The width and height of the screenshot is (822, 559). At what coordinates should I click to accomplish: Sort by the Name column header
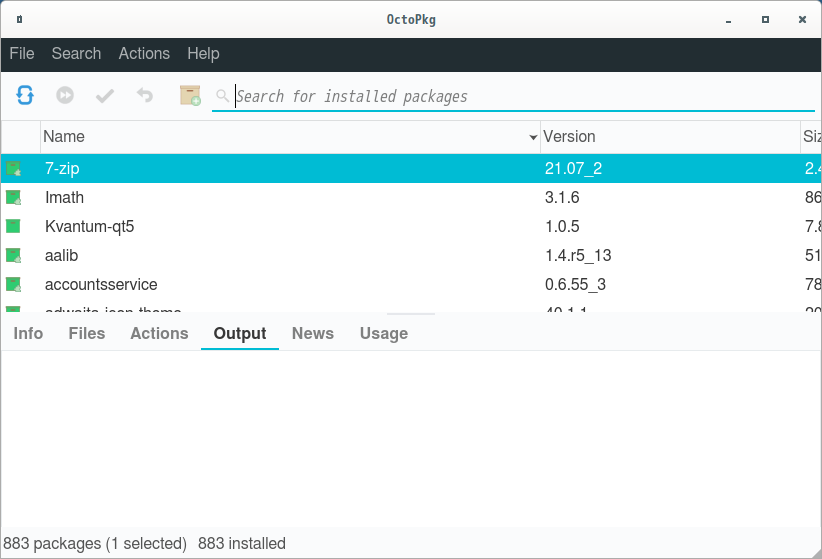[290, 137]
